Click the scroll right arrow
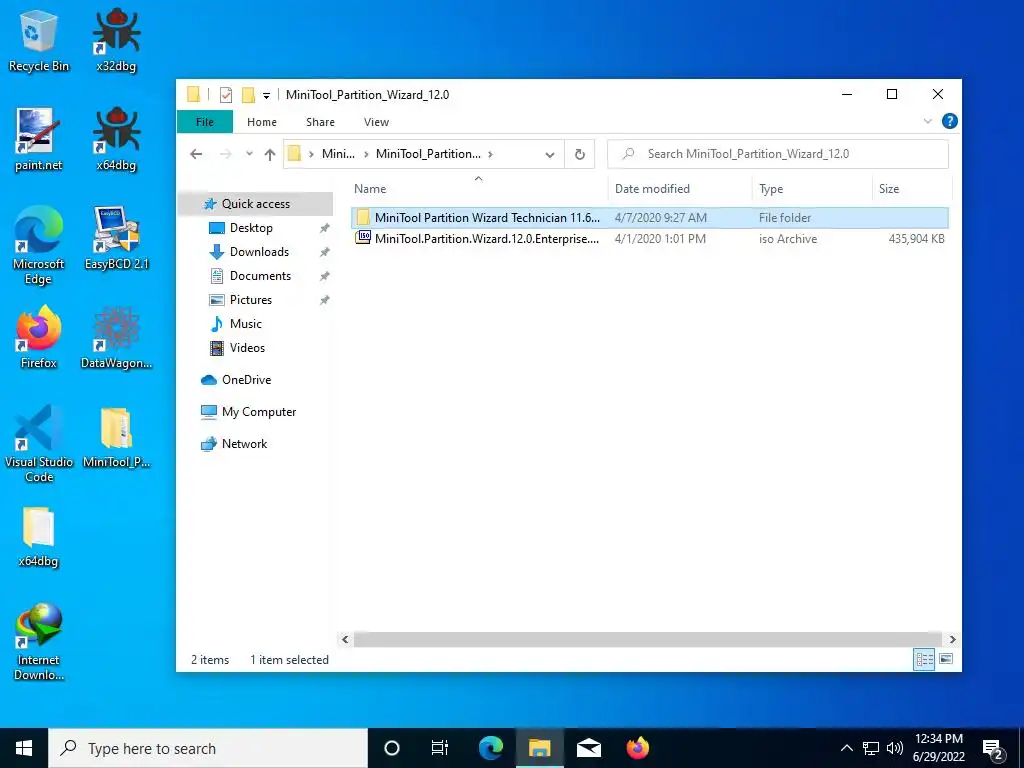The image size is (1024, 768). (x=952, y=639)
